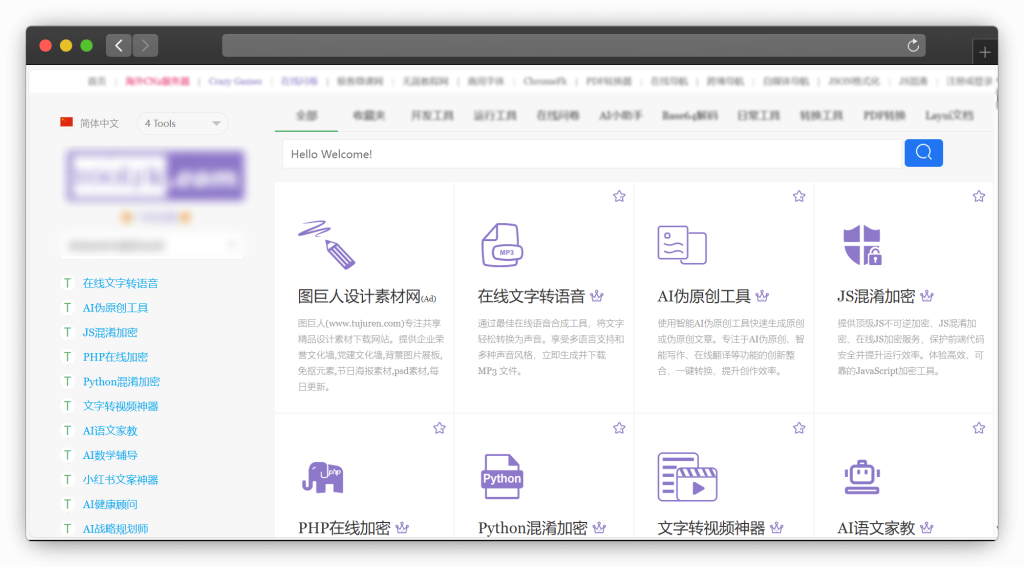Open 在线文字转语音 link in sidebar
The width and height of the screenshot is (1024, 567).
120,283
